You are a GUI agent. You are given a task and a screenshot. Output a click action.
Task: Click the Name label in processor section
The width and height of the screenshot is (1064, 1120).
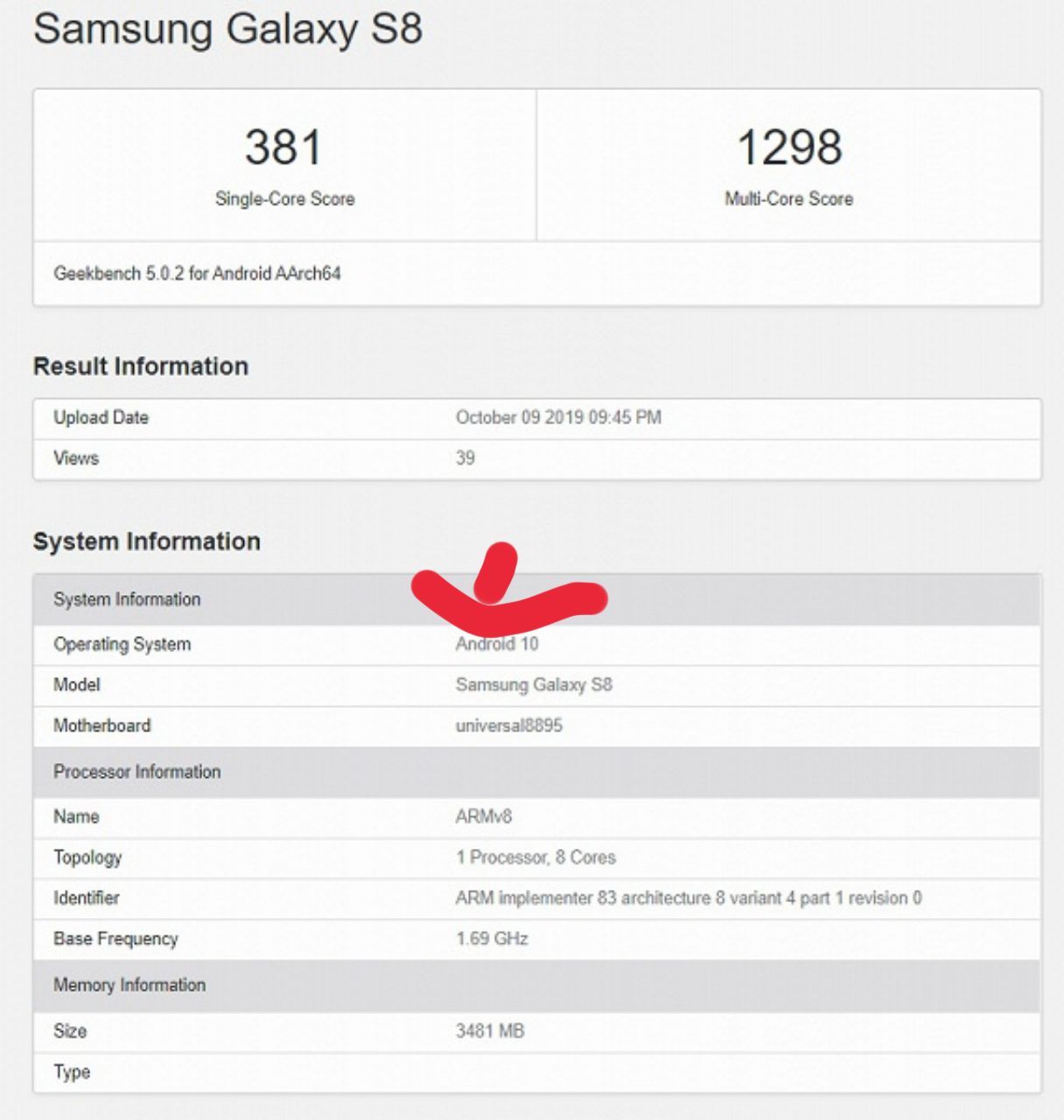(x=76, y=816)
